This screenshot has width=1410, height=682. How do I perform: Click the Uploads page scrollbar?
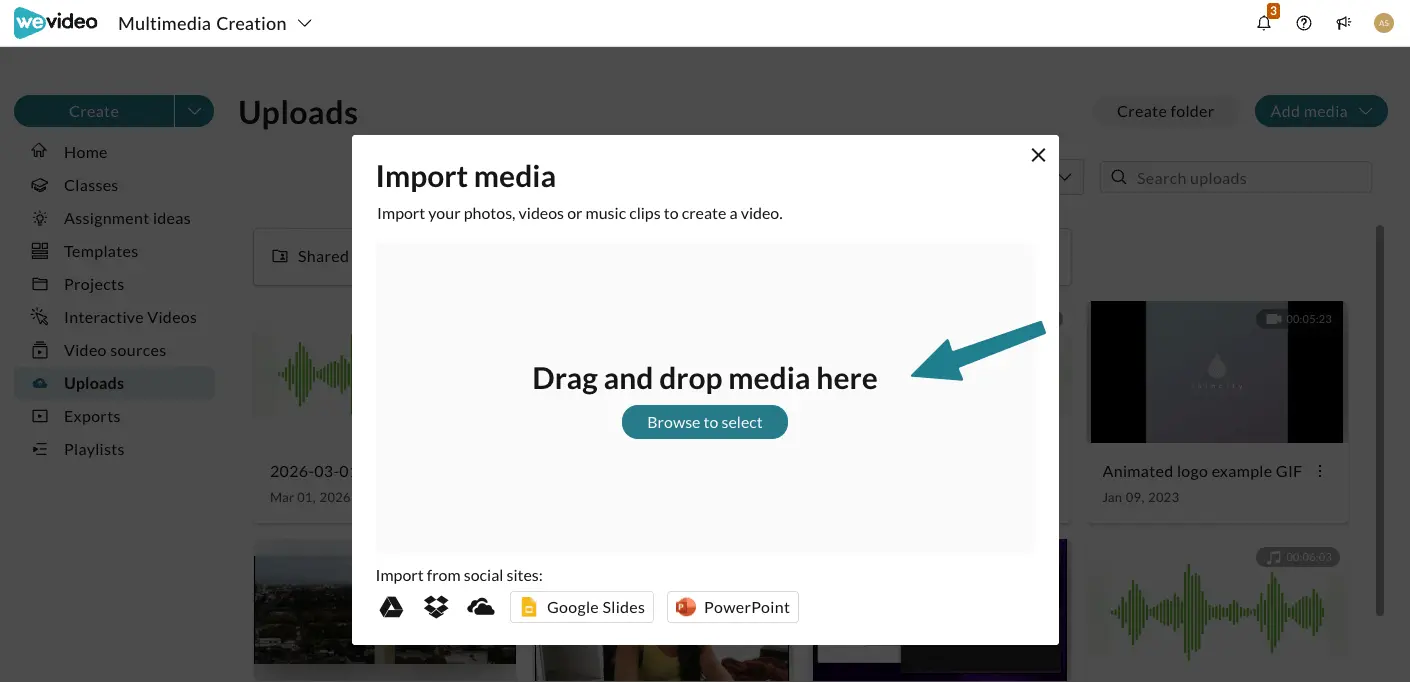(1381, 420)
